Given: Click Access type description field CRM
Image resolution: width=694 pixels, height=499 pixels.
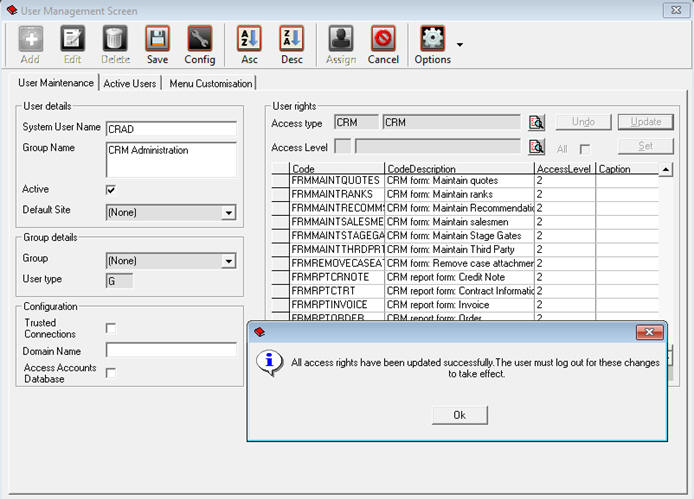Looking at the screenshot, I should (x=451, y=122).
